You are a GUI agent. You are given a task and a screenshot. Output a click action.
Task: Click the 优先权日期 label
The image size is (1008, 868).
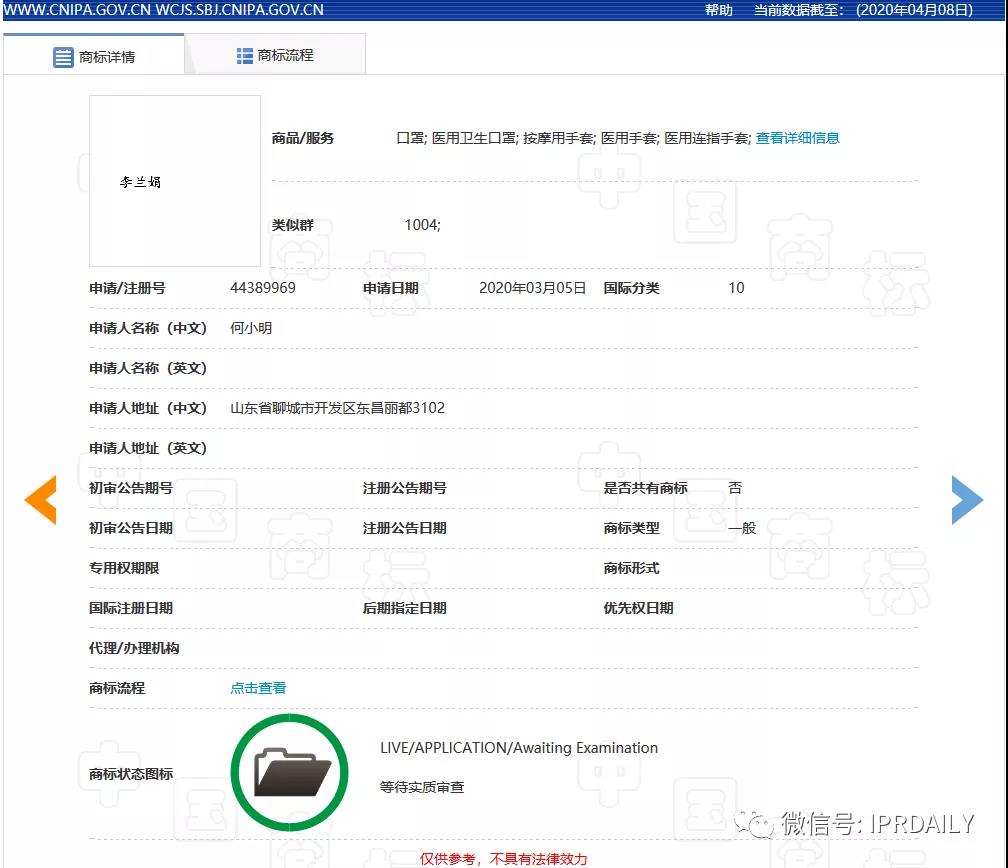pos(638,608)
